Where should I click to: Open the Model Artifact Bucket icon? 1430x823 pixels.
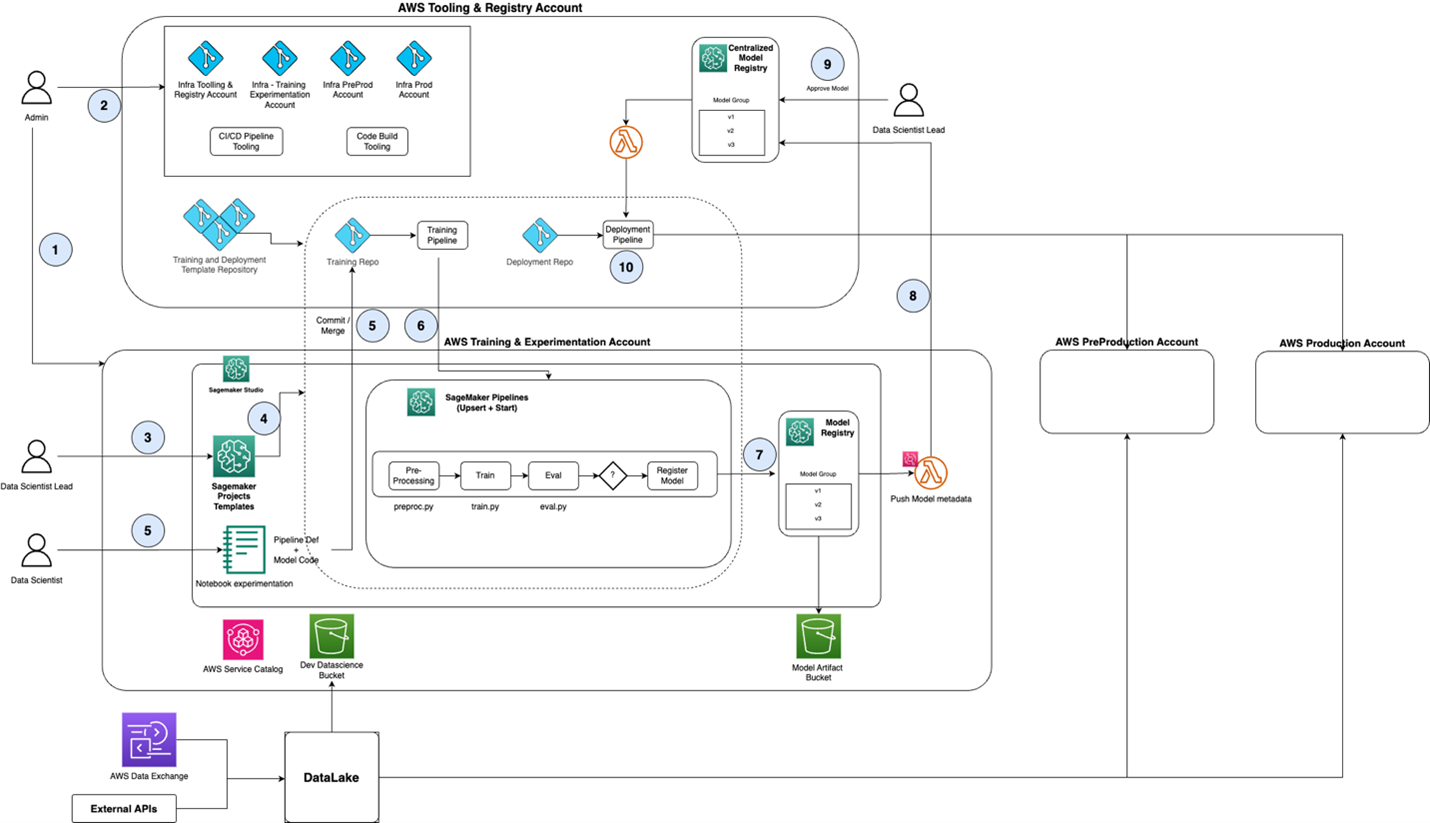[819, 637]
